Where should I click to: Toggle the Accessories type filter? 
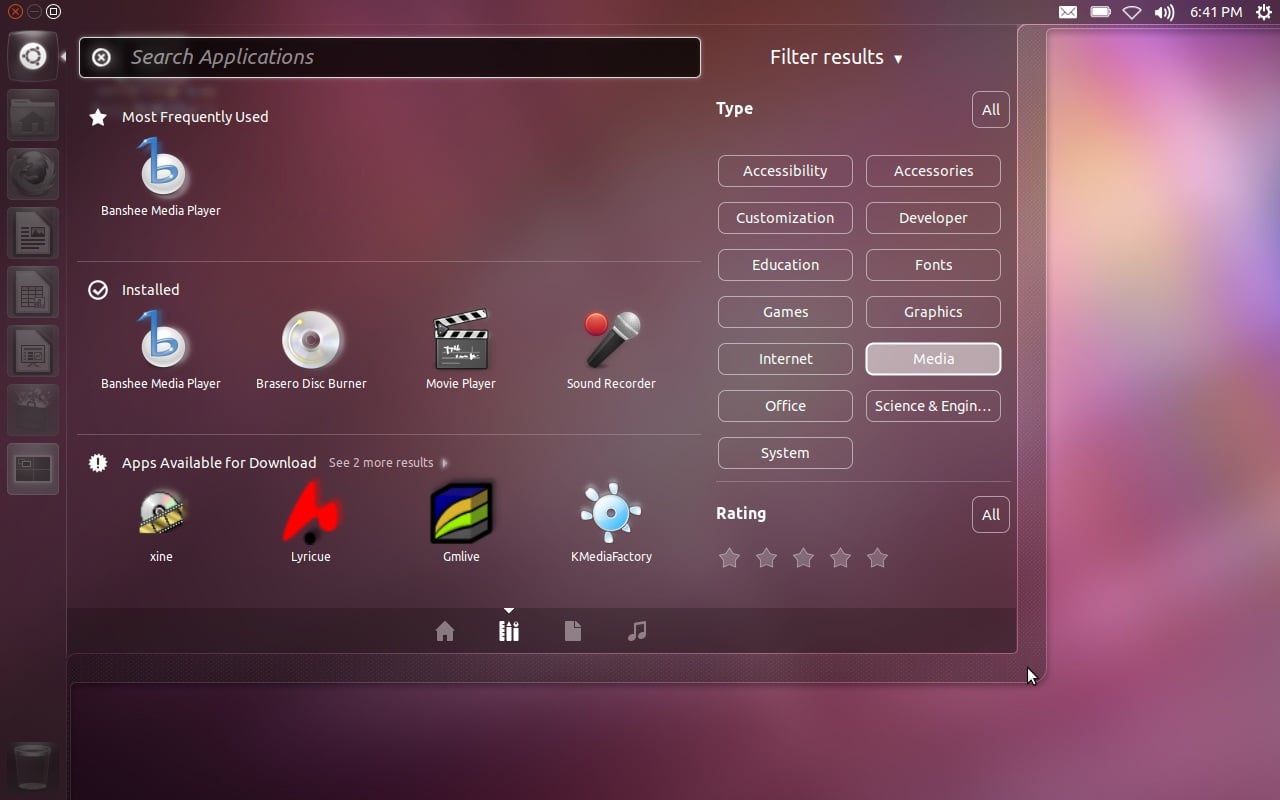[933, 171]
